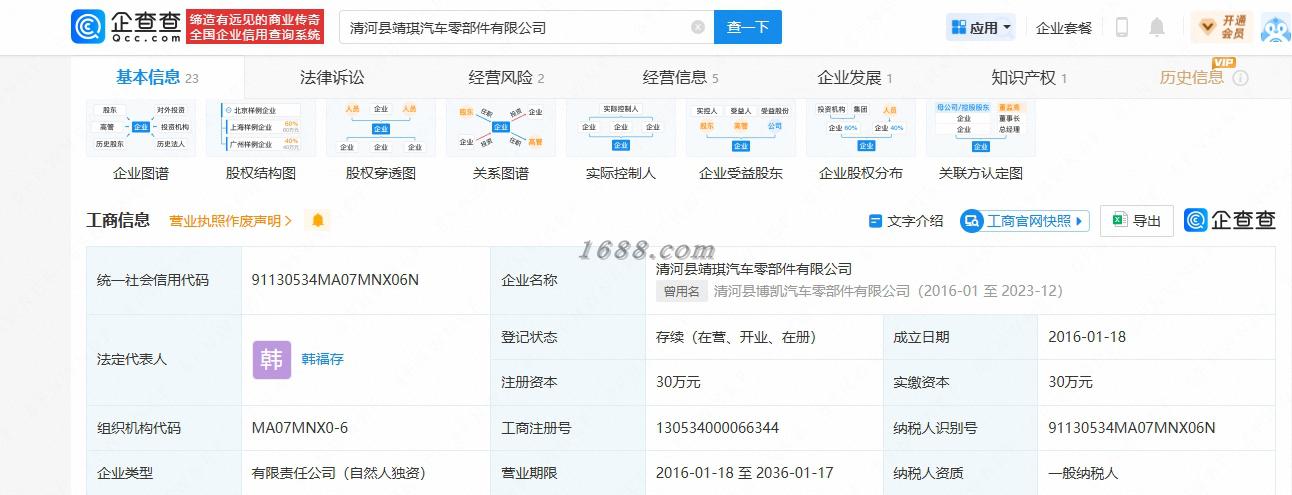Image resolution: width=1292 pixels, height=495 pixels.
Task: Open the 企业套餐 link
Action: [x=1064, y=28]
